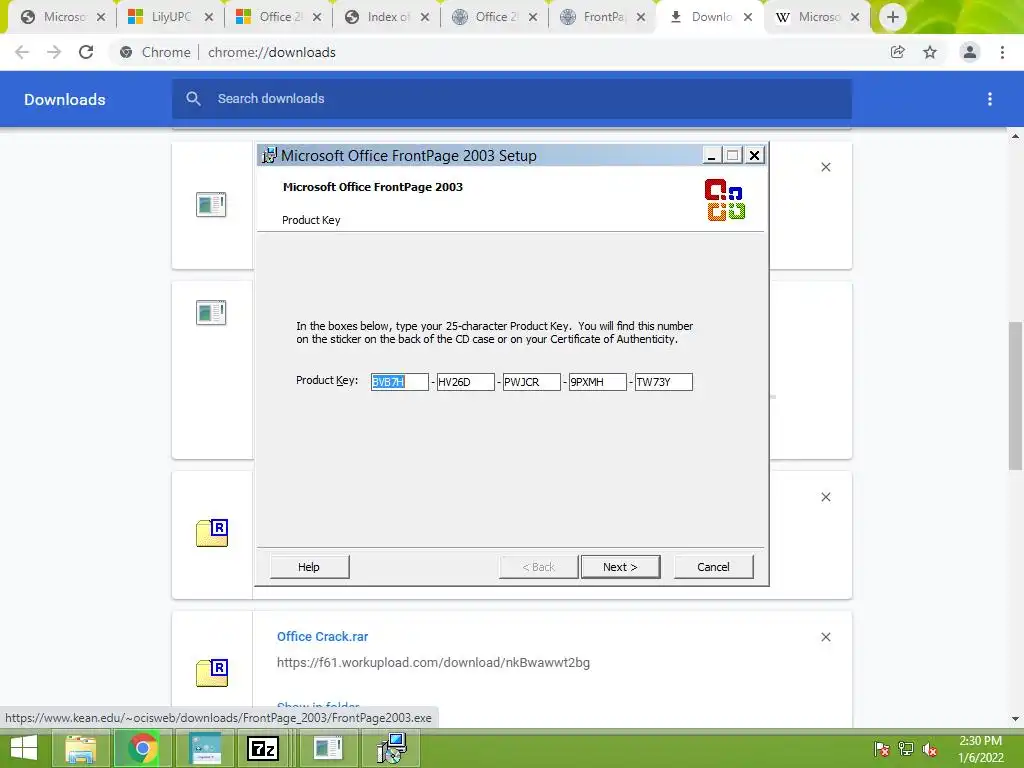Bookmark this page with the star icon
Image resolution: width=1024 pixels, height=768 pixels.
pos(930,52)
